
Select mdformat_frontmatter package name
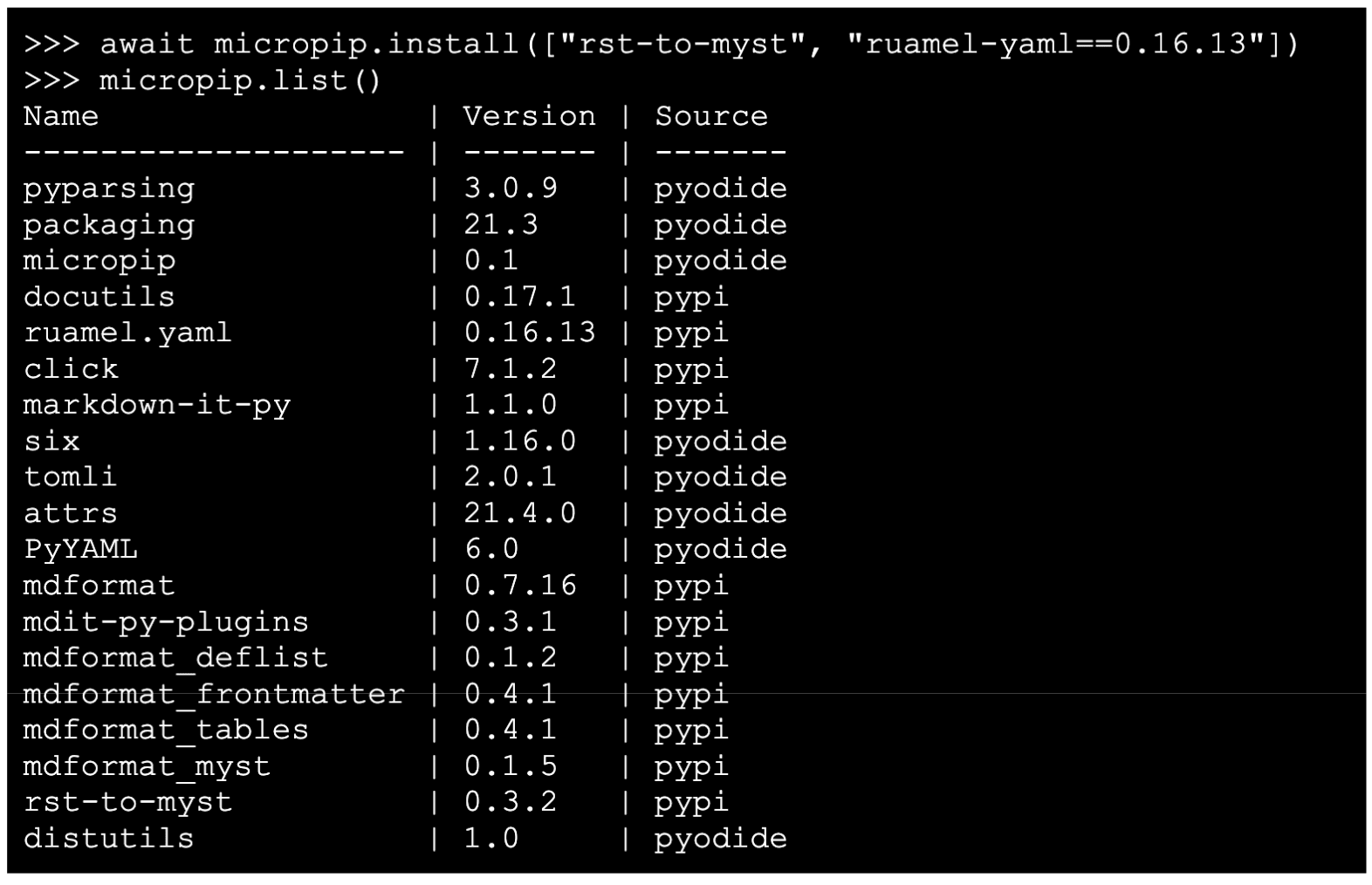(x=214, y=694)
